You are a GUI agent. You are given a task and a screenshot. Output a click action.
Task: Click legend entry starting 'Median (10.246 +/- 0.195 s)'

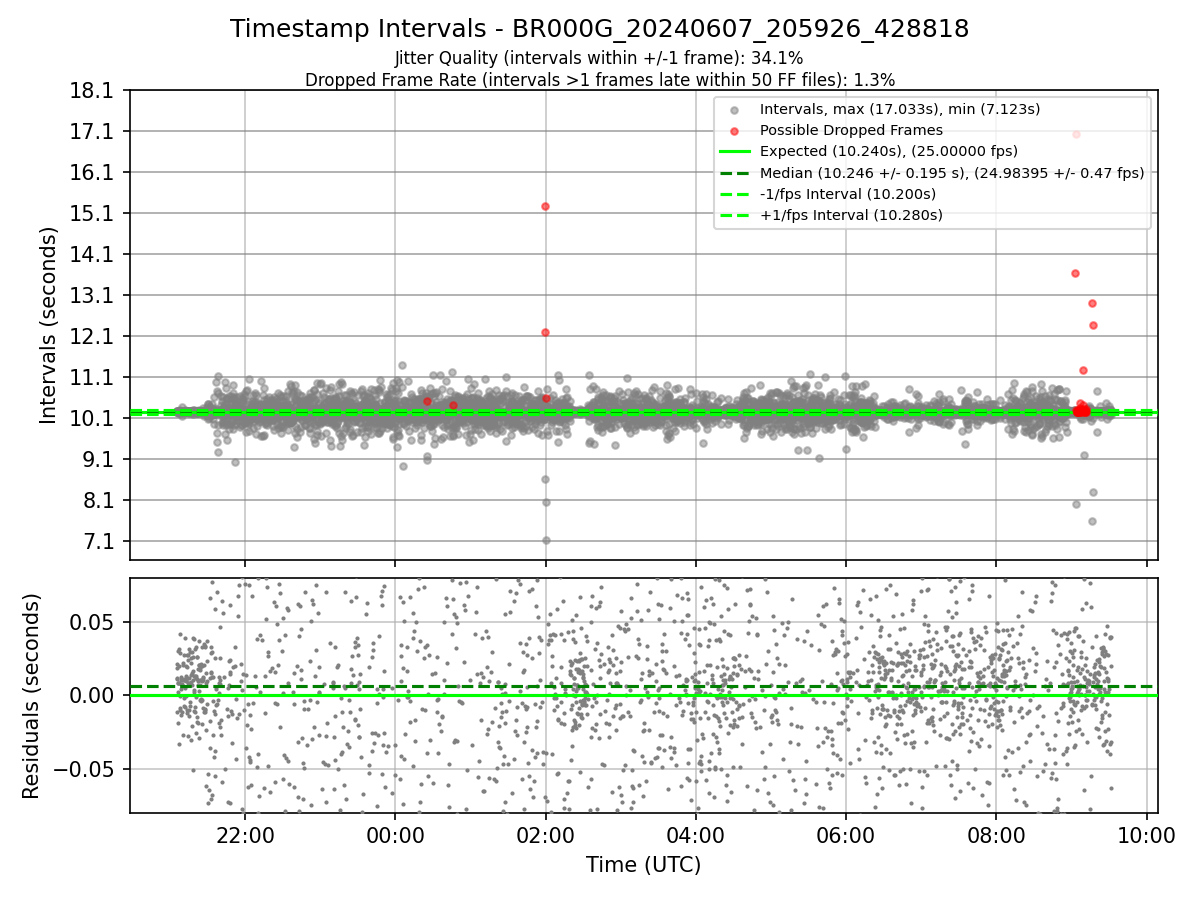click(952, 172)
